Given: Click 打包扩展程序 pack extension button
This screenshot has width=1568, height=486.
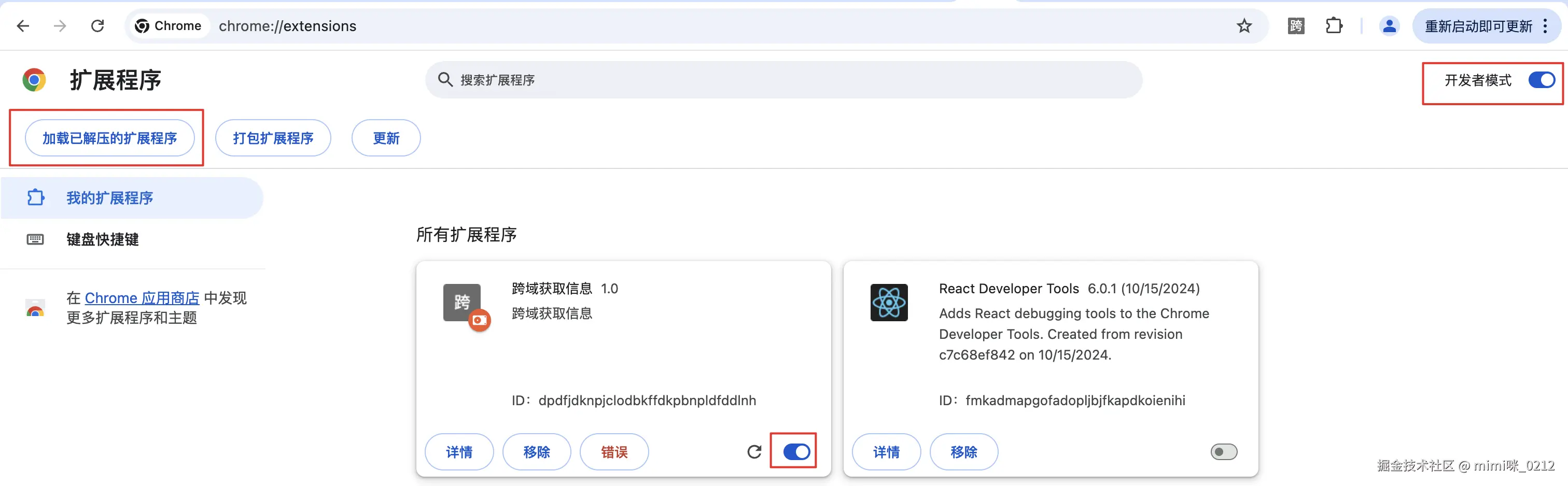Looking at the screenshot, I should (x=273, y=138).
